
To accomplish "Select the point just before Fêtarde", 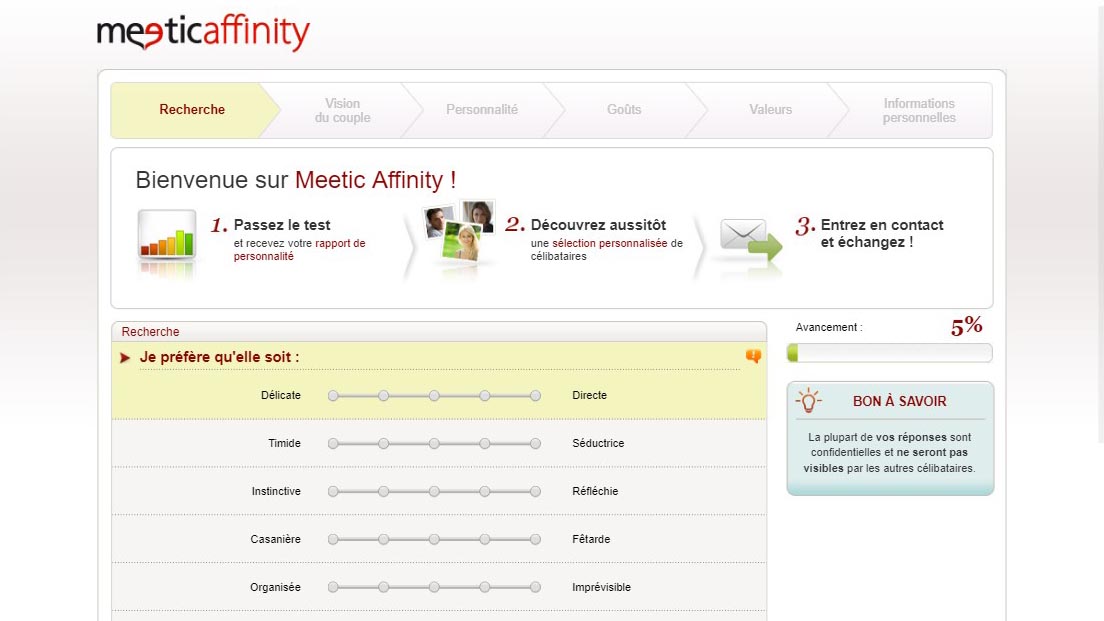I will click(x=484, y=539).
